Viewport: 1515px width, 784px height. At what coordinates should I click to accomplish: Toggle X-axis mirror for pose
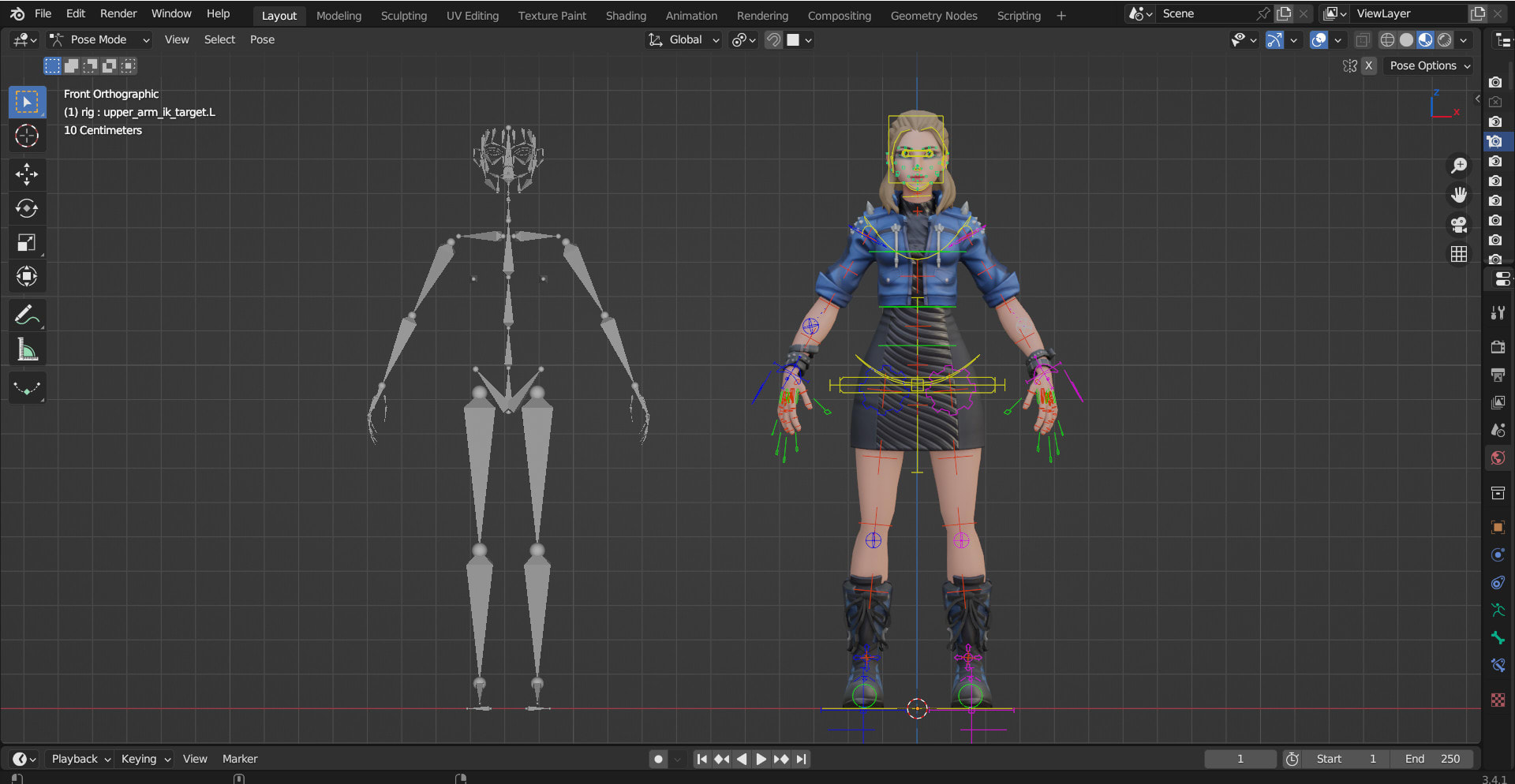(1369, 66)
